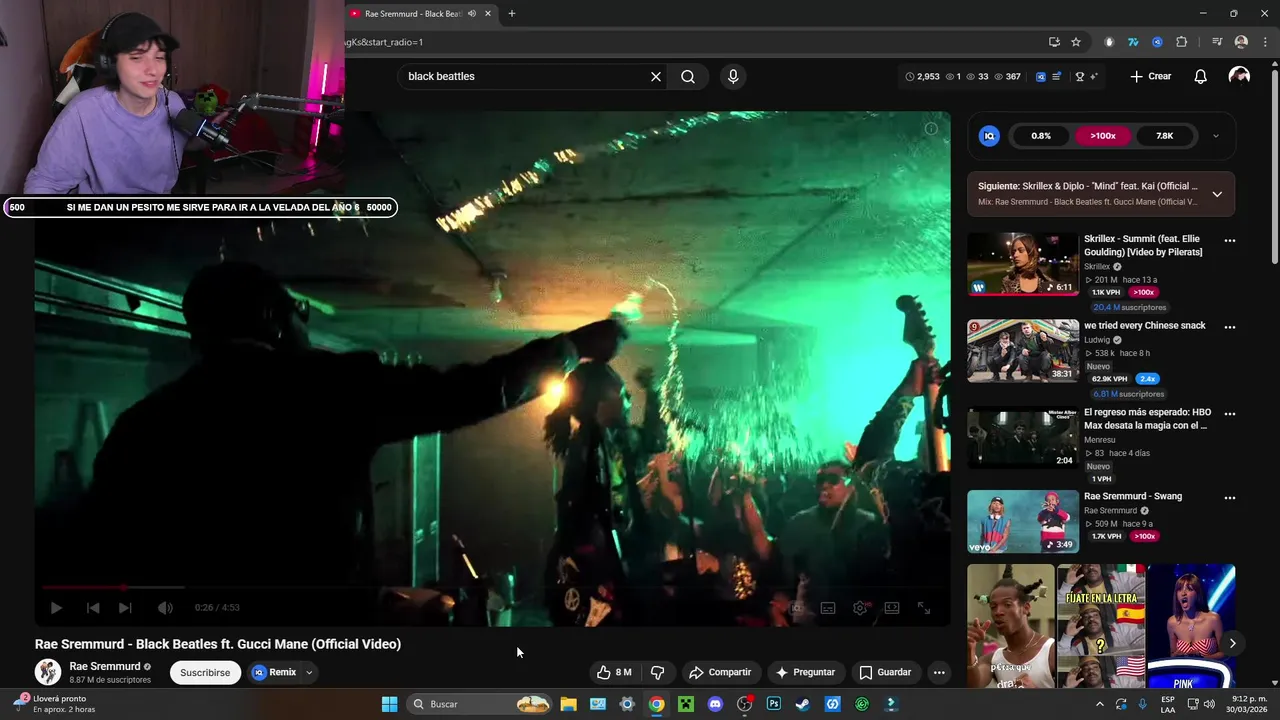
Task: Open the YouTube account avatar menu
Action: tap(1239, 76)
